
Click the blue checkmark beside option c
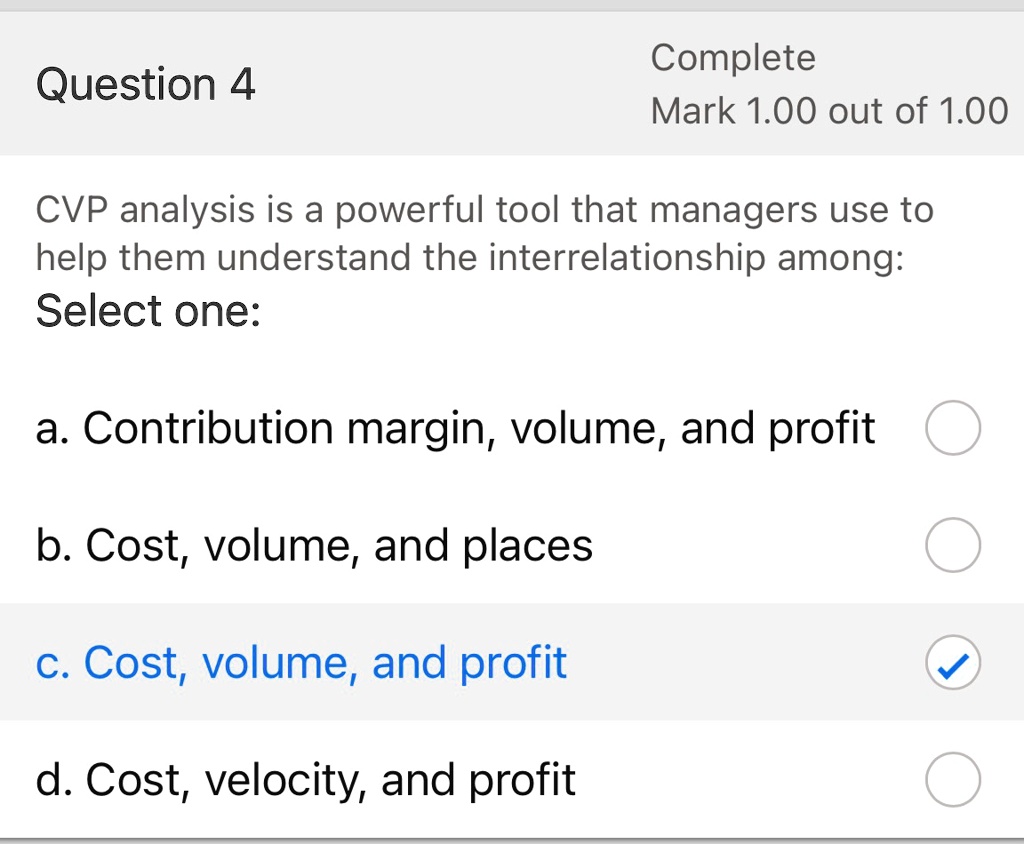(x=952, y=662)
